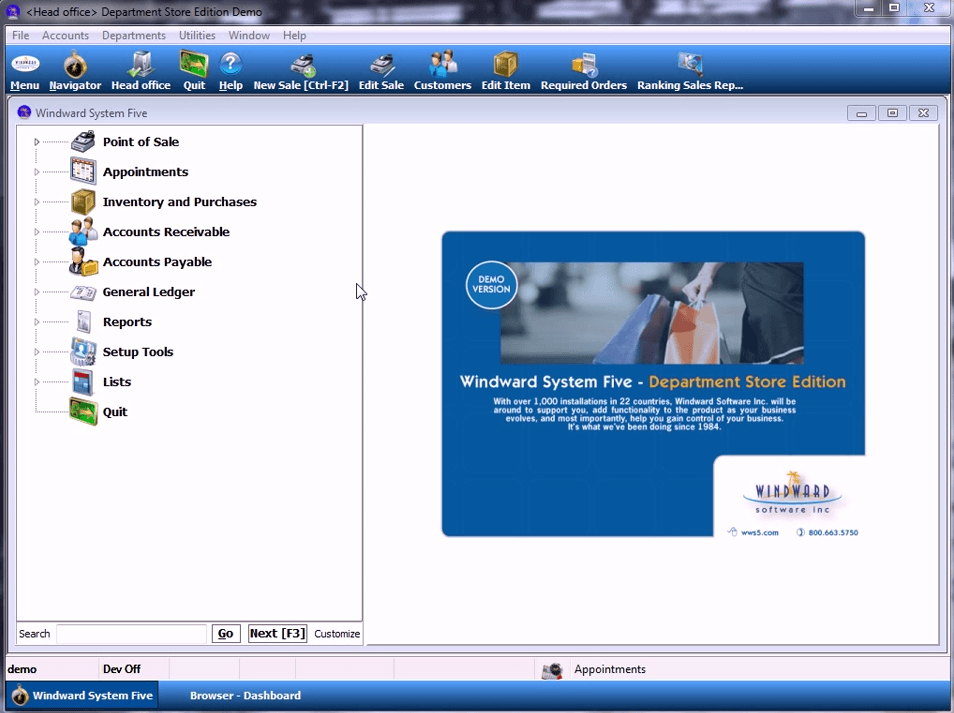Open the Point of Sale module icon
This screenshot has width=954, height=713.
(83, 141)
